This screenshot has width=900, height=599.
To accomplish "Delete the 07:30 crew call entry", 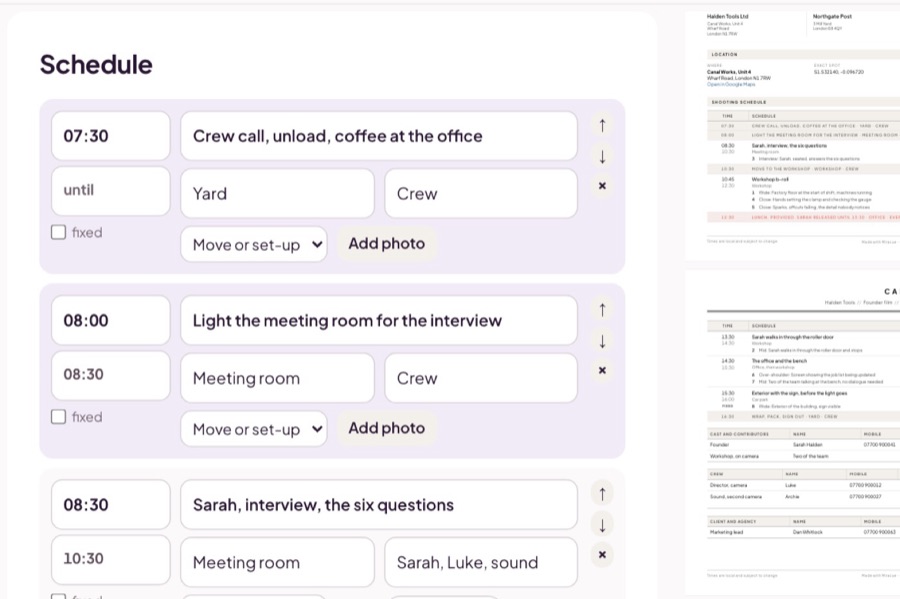I will (602, 186).
